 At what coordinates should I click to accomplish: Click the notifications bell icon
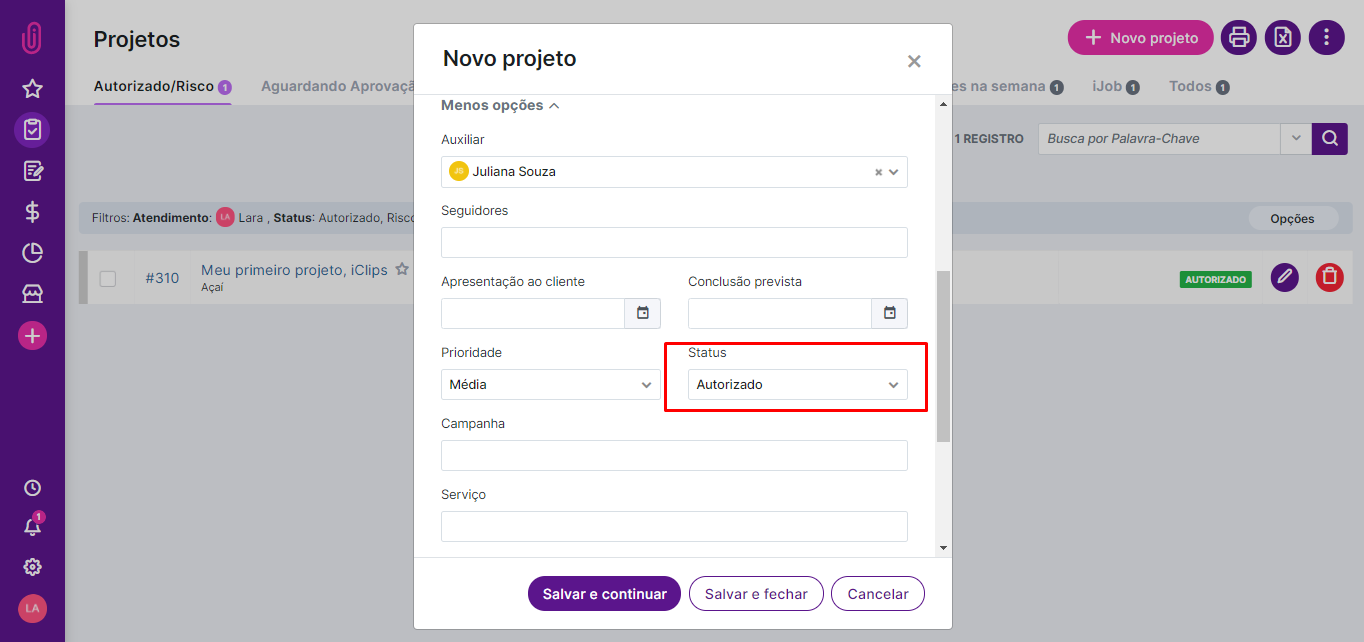[32, 527]
